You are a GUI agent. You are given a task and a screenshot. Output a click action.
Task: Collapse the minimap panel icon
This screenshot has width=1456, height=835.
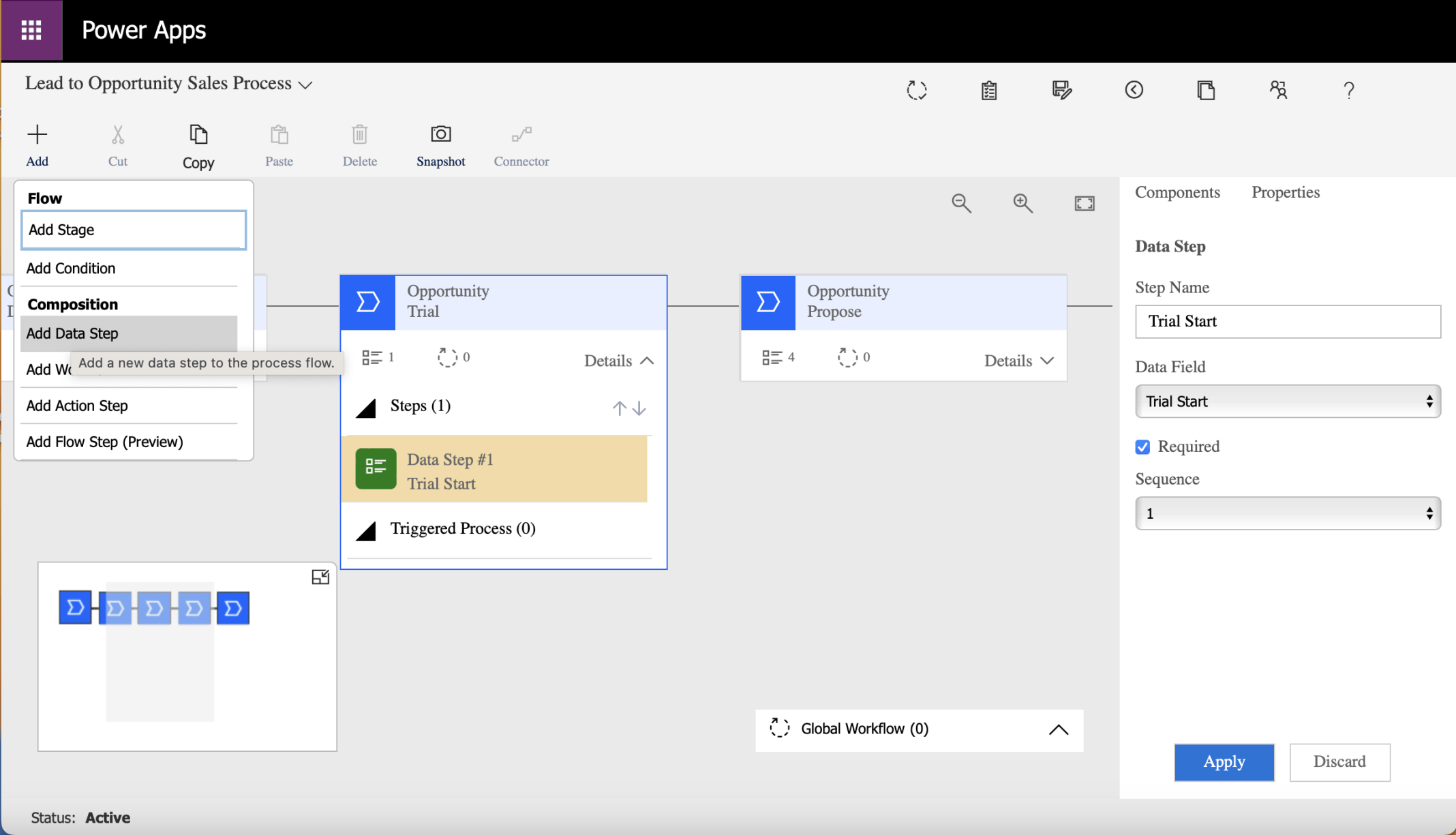(320, 577)
